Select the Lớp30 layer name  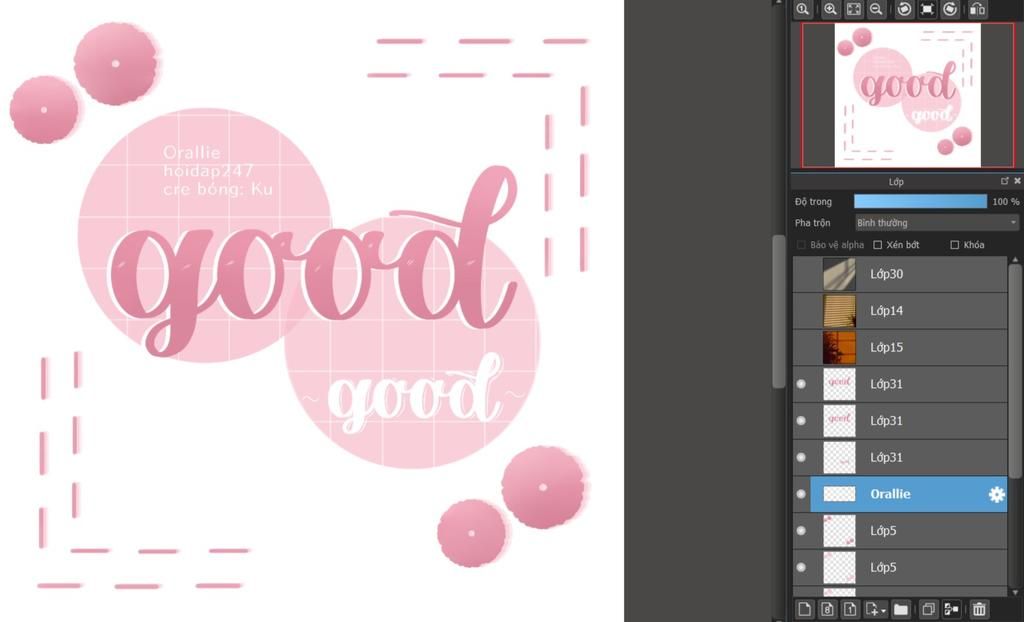(886, 274)
